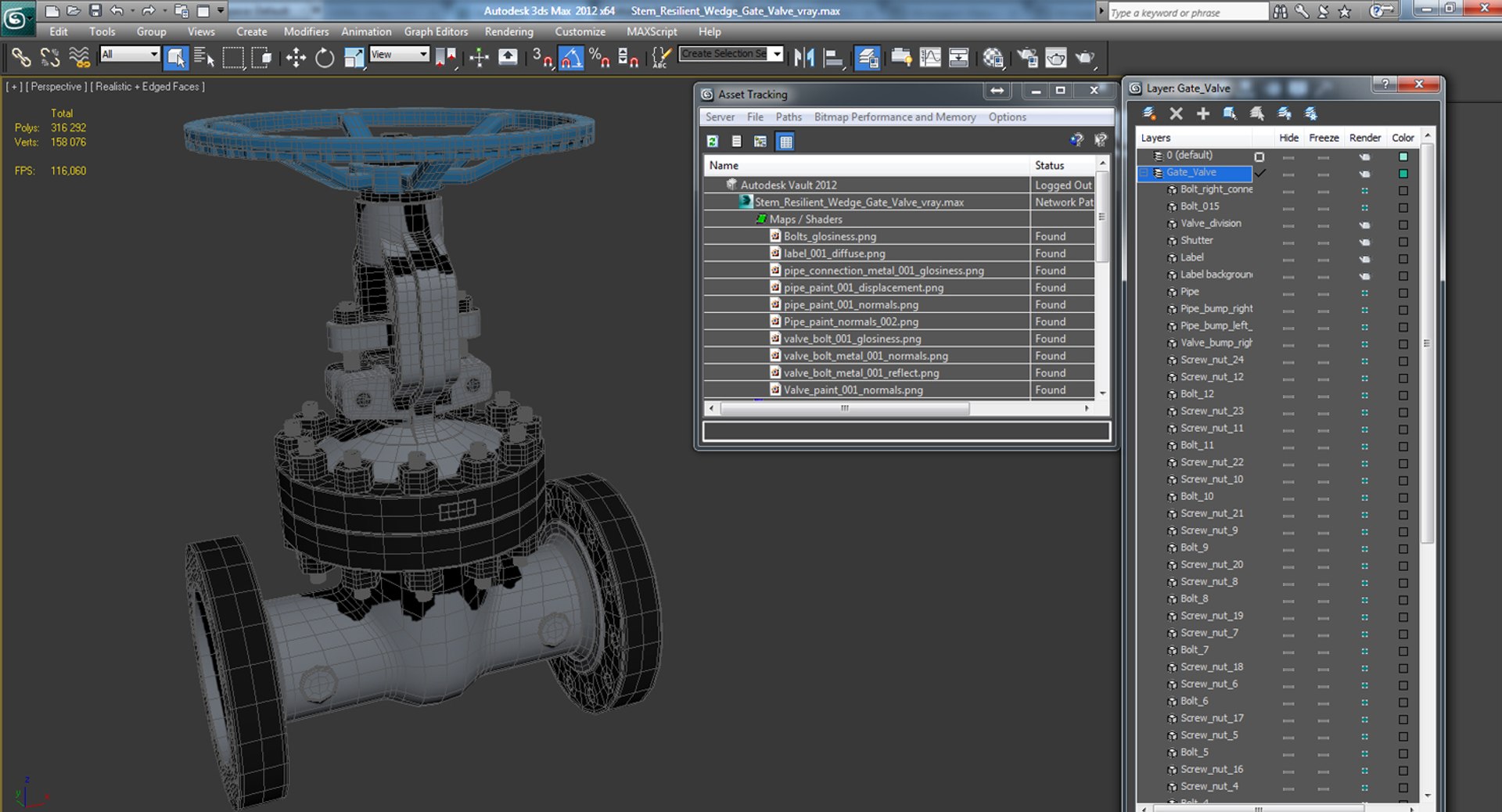The height and width of the screenshot is (812, 1502).
Task: Click the Freeze/Unfreeze All Layers icon
Action: (x=1311, y=113)
